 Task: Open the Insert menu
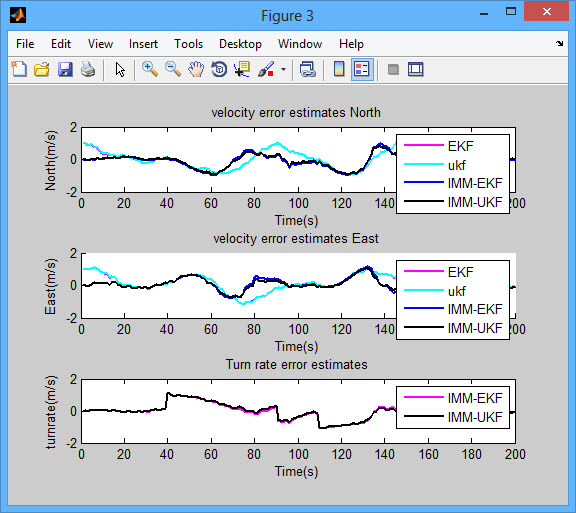[x=143, y=44]
